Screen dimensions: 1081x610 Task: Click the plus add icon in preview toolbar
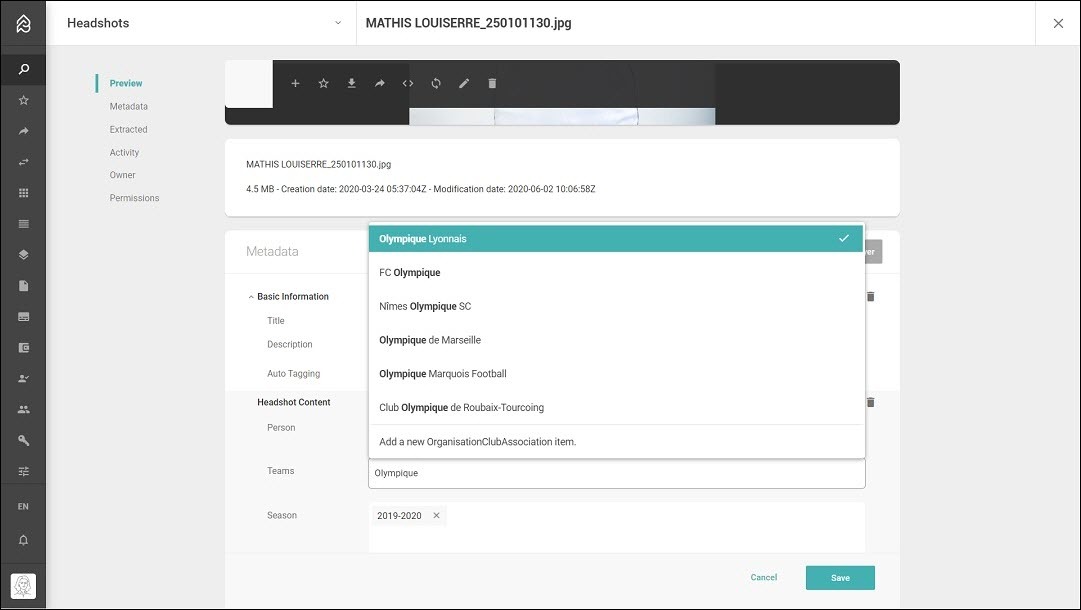click(x=295, y=83)
